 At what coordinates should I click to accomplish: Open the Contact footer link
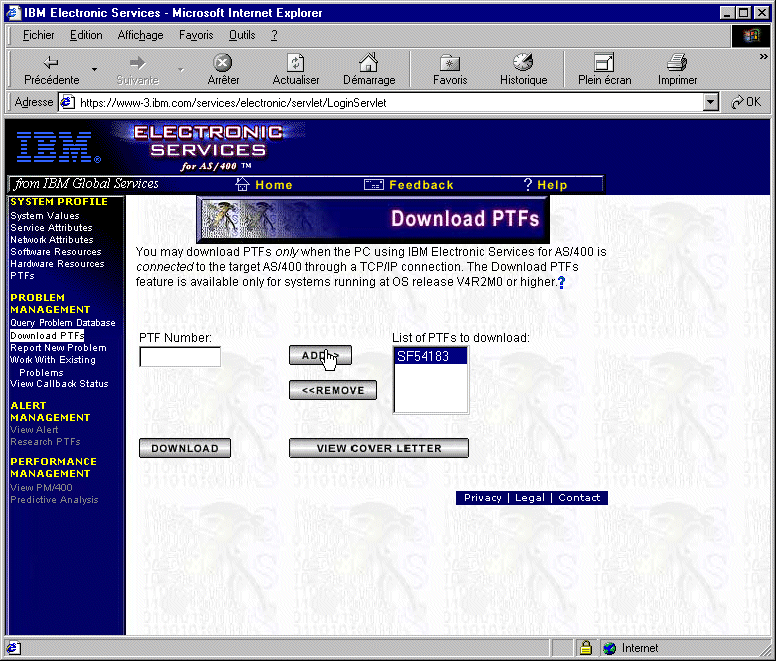pyautogui.click(x=579, y=498)
